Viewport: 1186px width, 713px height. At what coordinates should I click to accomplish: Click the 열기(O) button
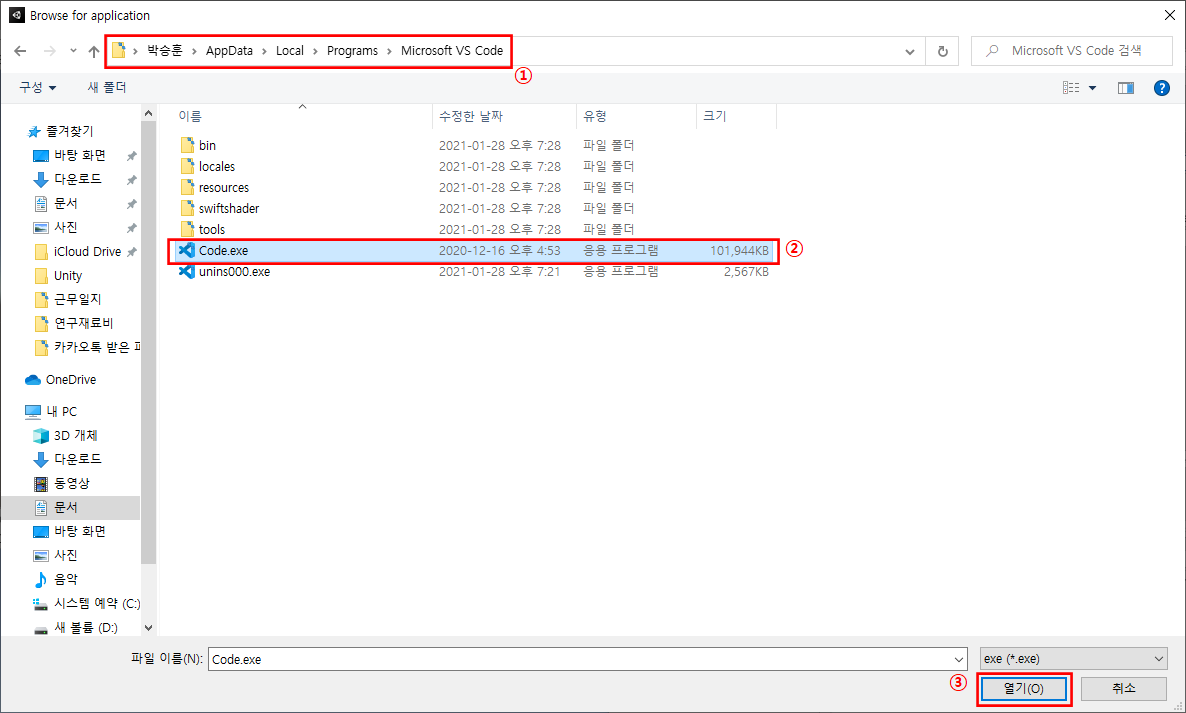tap(1023, 689)
